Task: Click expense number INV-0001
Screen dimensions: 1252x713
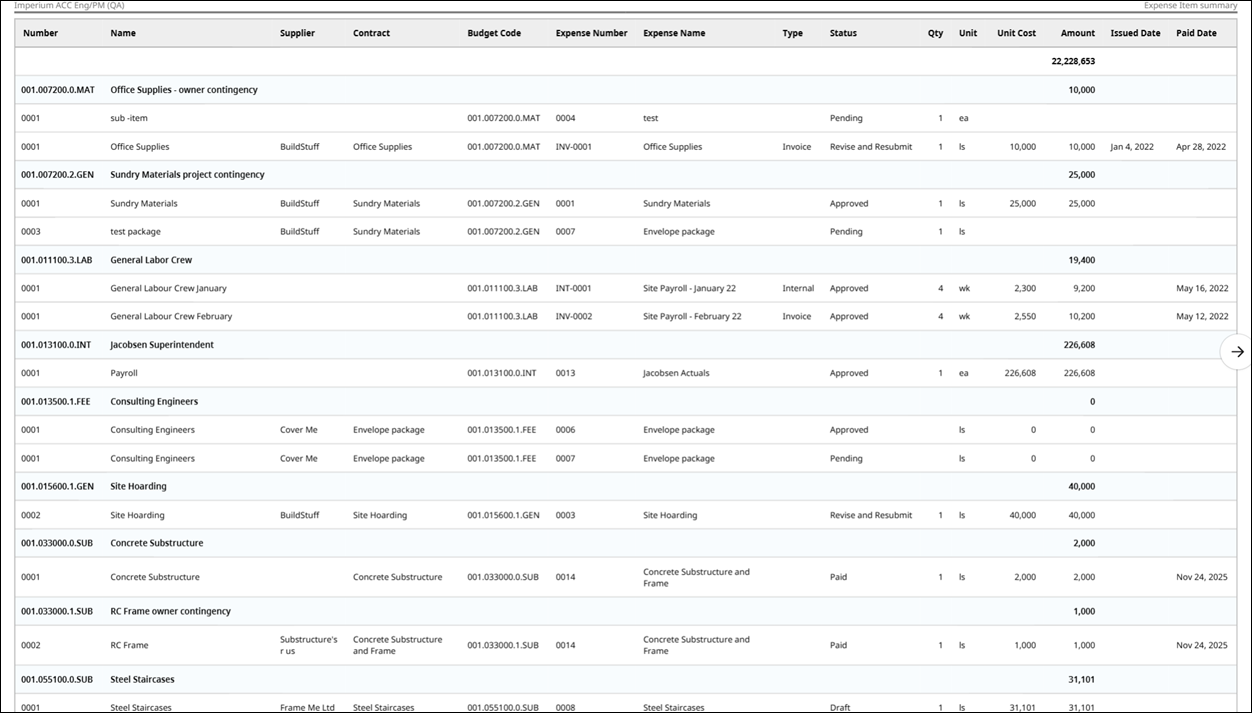Action: click(574, 146)
